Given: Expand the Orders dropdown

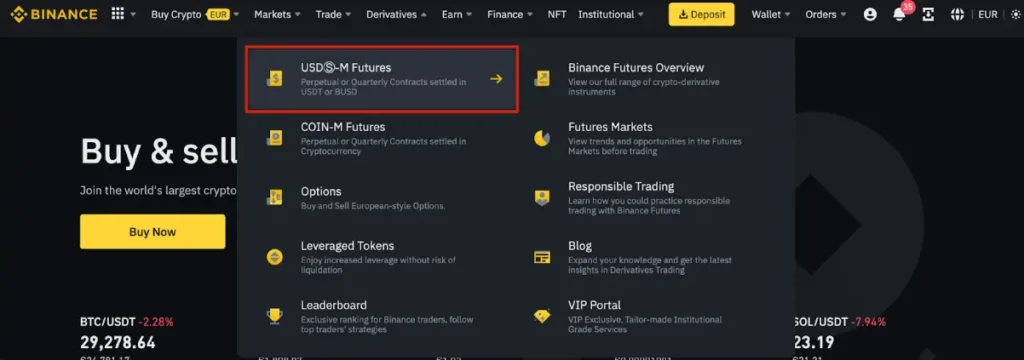Looking at the screenshot, I should click(825, 14).
